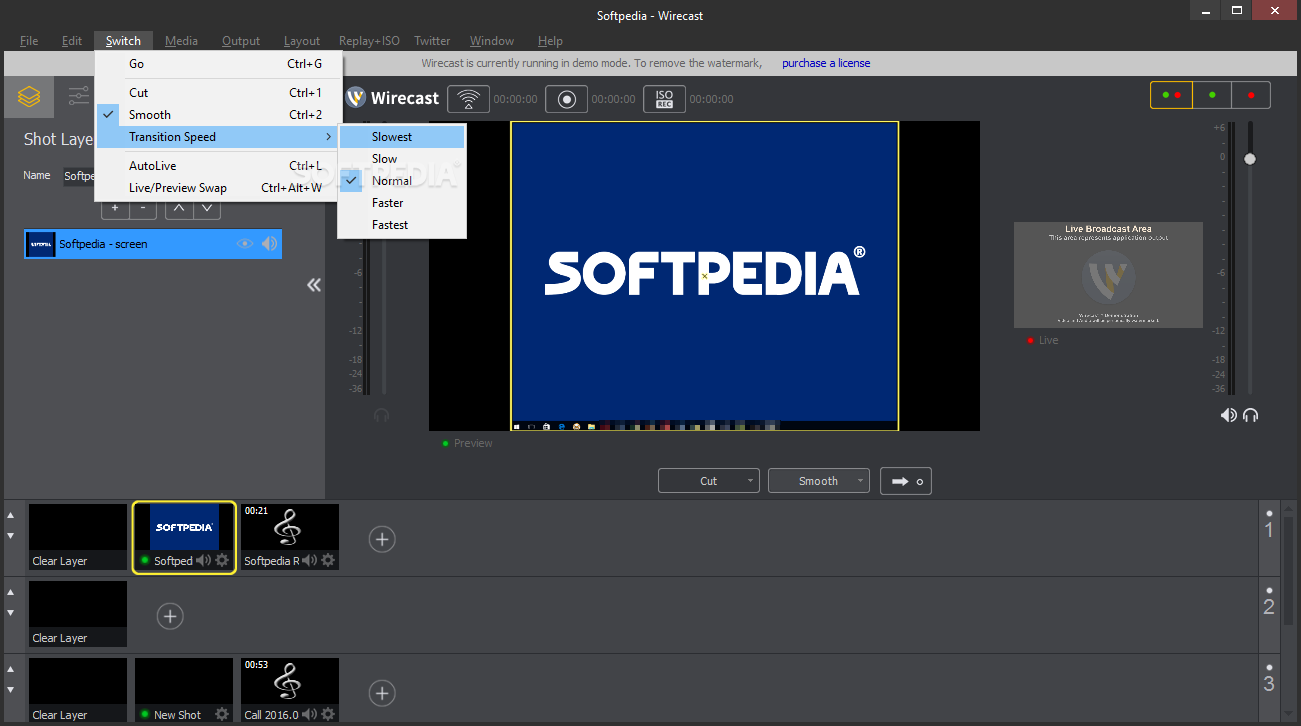
Task: Add a shot to layer 1 with plus circle
Action: pos(382,539)
